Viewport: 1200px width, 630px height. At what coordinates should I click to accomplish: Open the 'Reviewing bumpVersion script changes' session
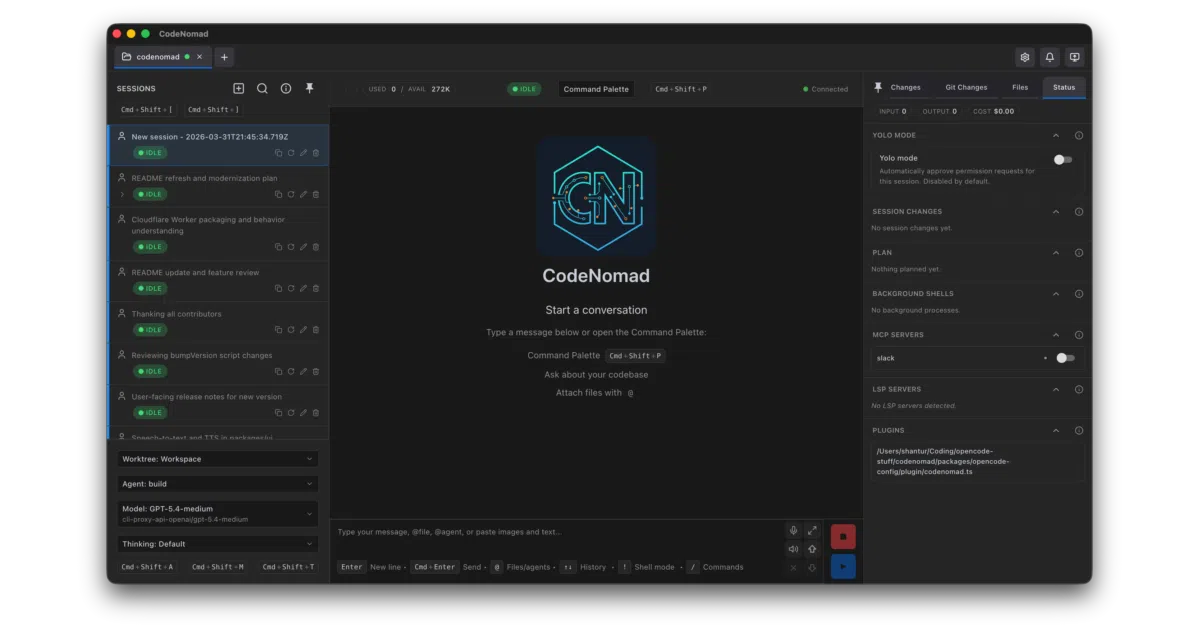(218, 363)
